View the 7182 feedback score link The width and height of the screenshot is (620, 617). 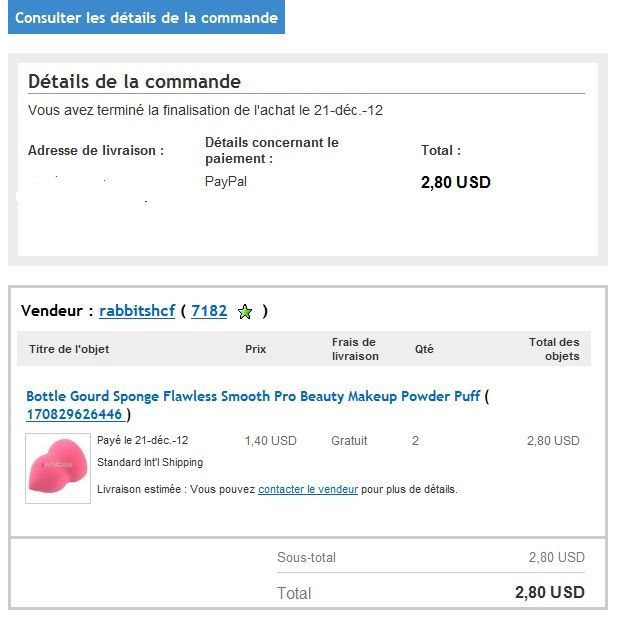(209, 311)
